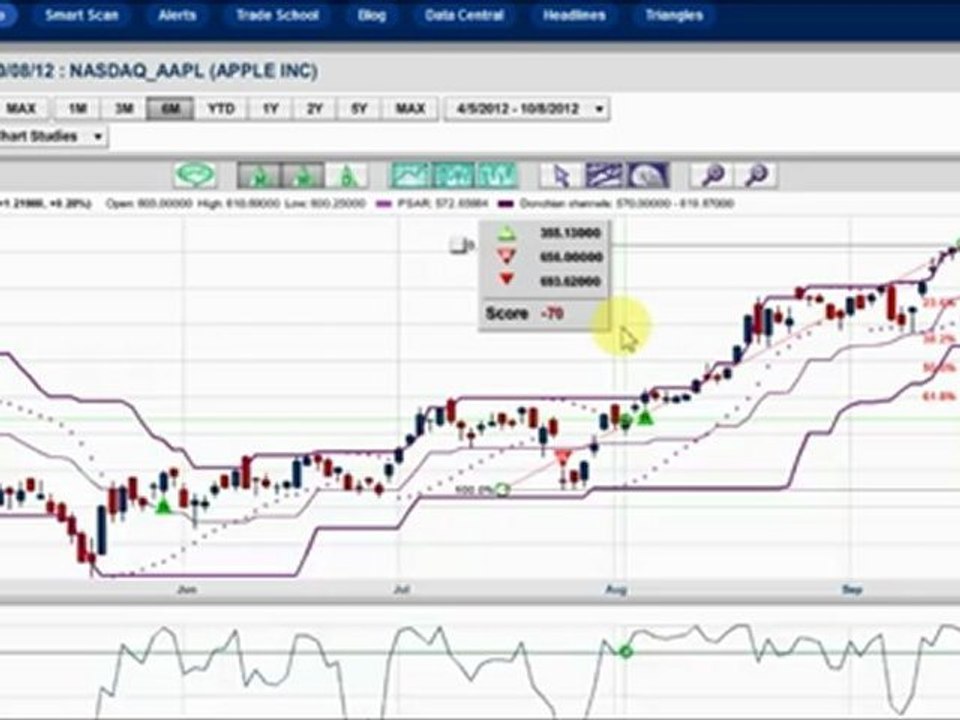Toggle the white-backed green triangle button
The image size is (960, 720).
pyautogui.click(x=347, y=176)
